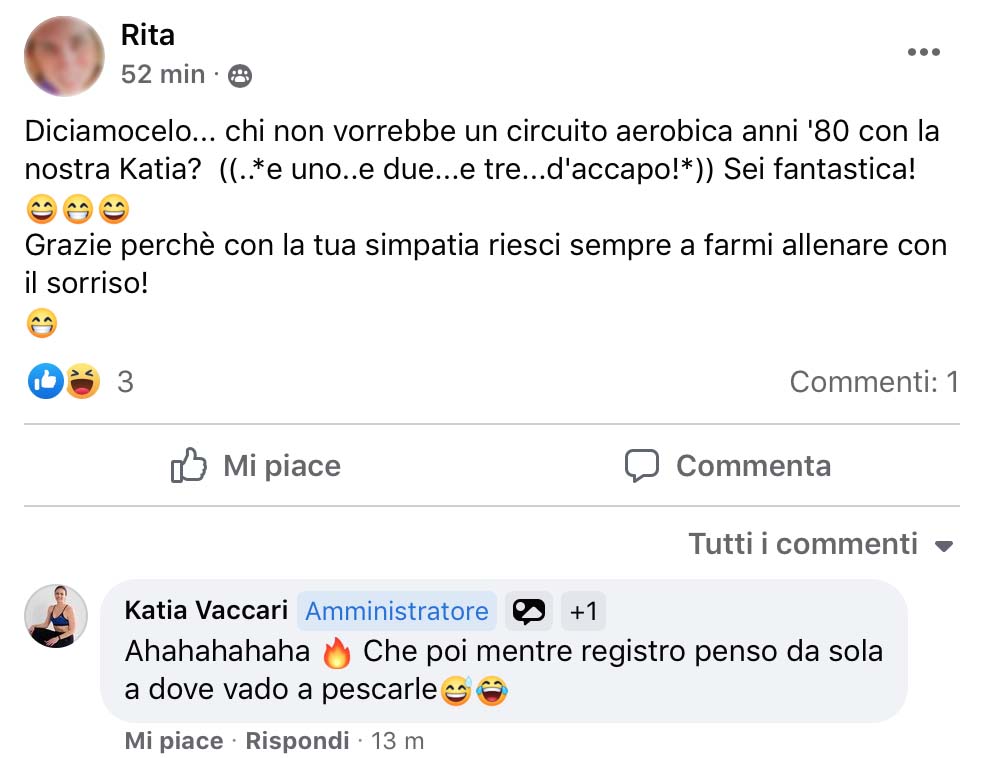Click the badge icon next to Amministratore
The height and width of the screenshot is (758, 984).
click(x=529, y=610)
